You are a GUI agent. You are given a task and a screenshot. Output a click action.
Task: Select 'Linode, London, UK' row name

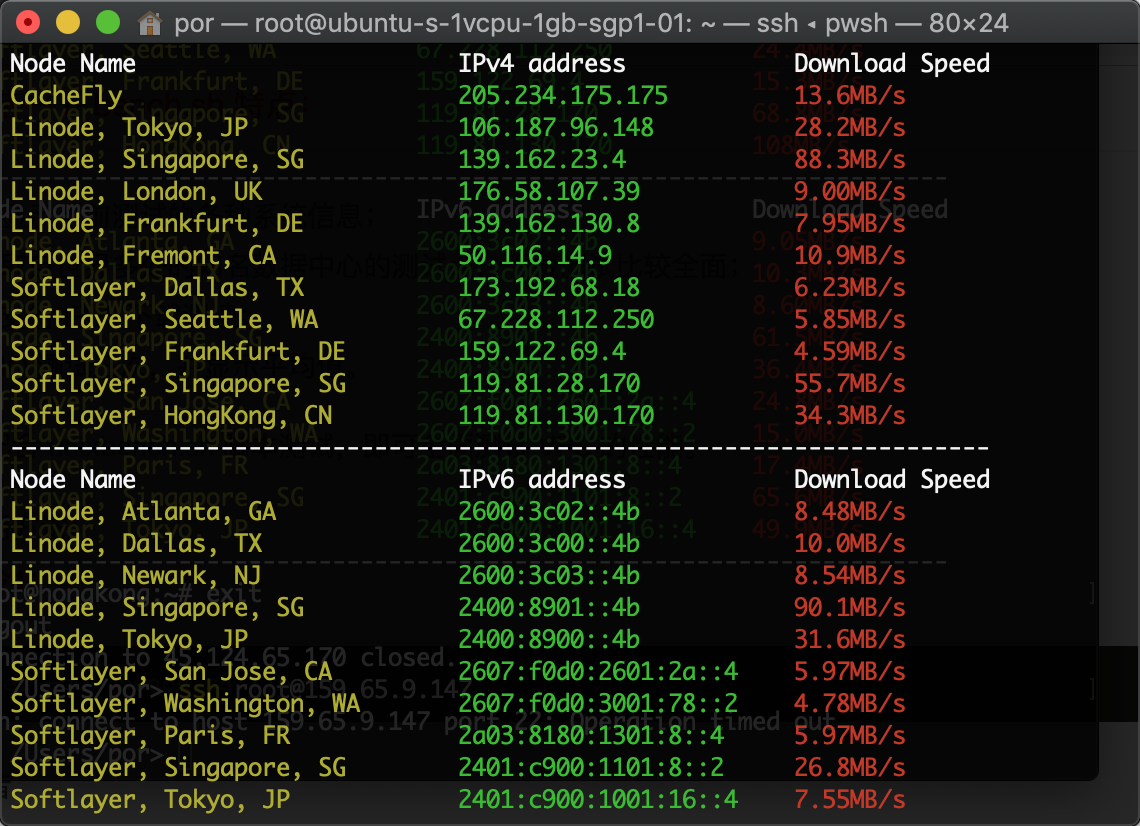[x=136, y=192]
